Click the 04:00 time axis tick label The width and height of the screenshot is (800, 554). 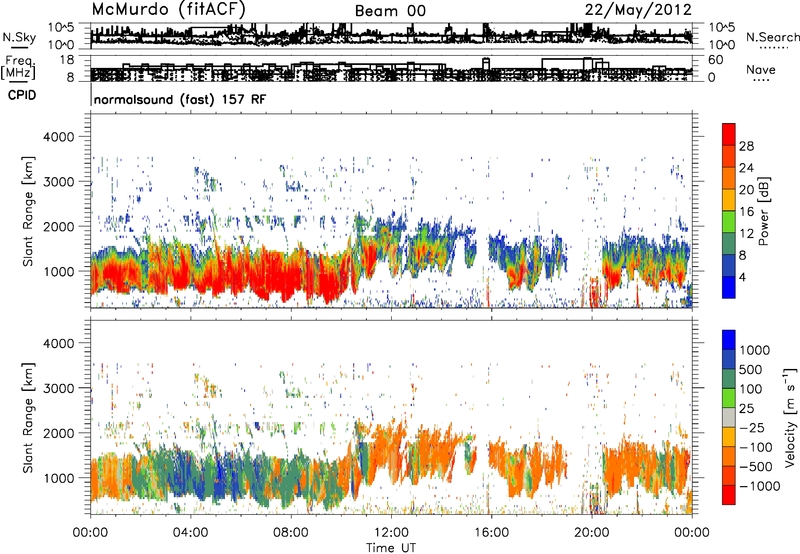coord(190,533)
